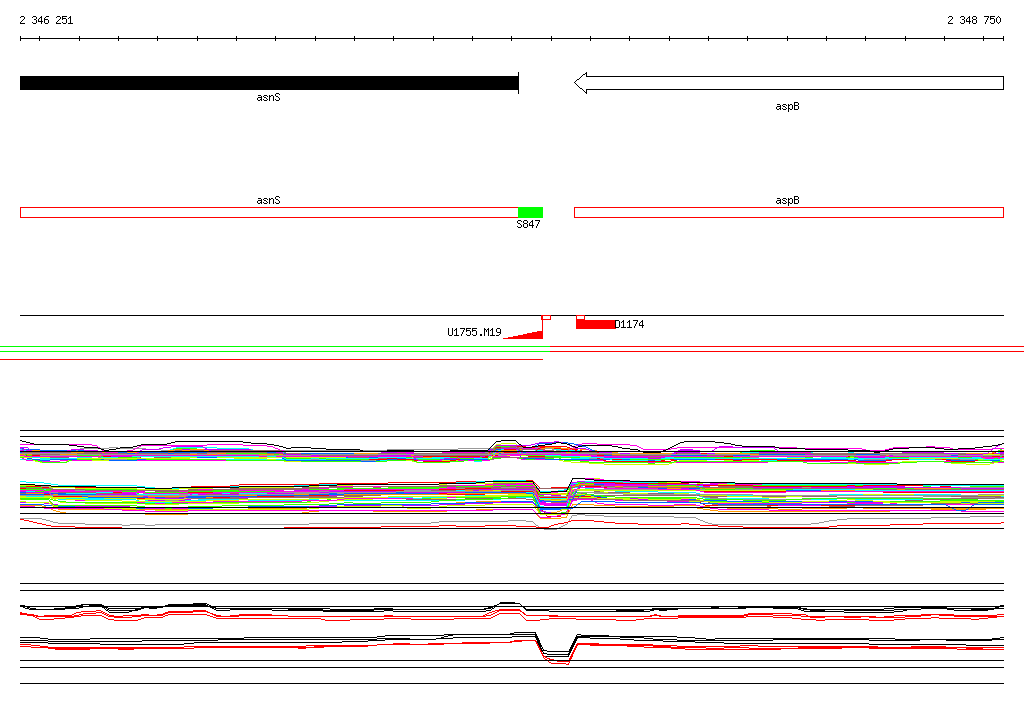The height and width of the screenshot is (714, 1024).
Task: Click the end coordinate 2 348 750
Action: [974, 20]
